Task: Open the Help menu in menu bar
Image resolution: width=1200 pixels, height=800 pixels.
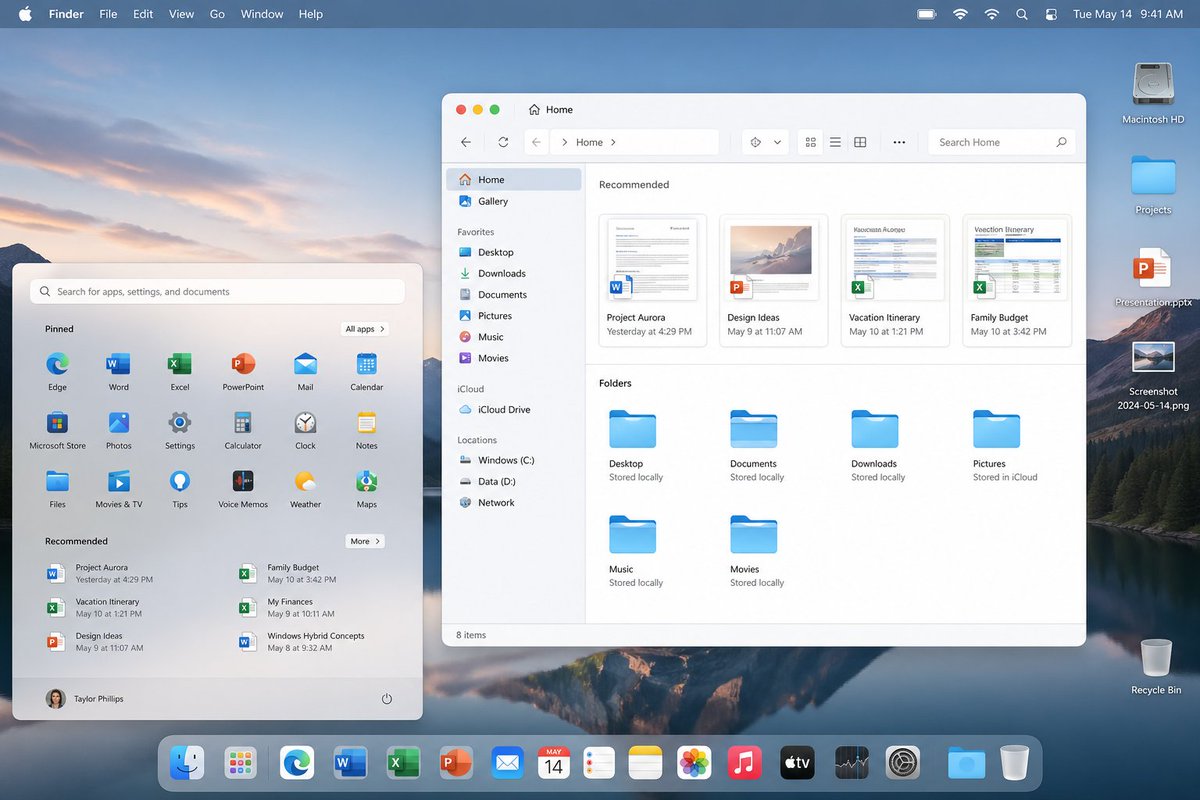Action: coord(311,14)
